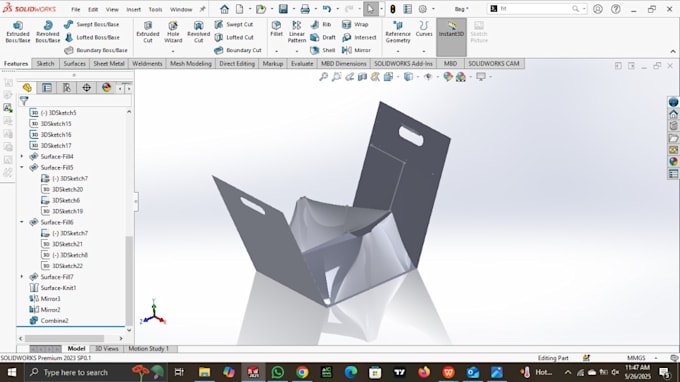Switch to the Sketch tab

45,64
